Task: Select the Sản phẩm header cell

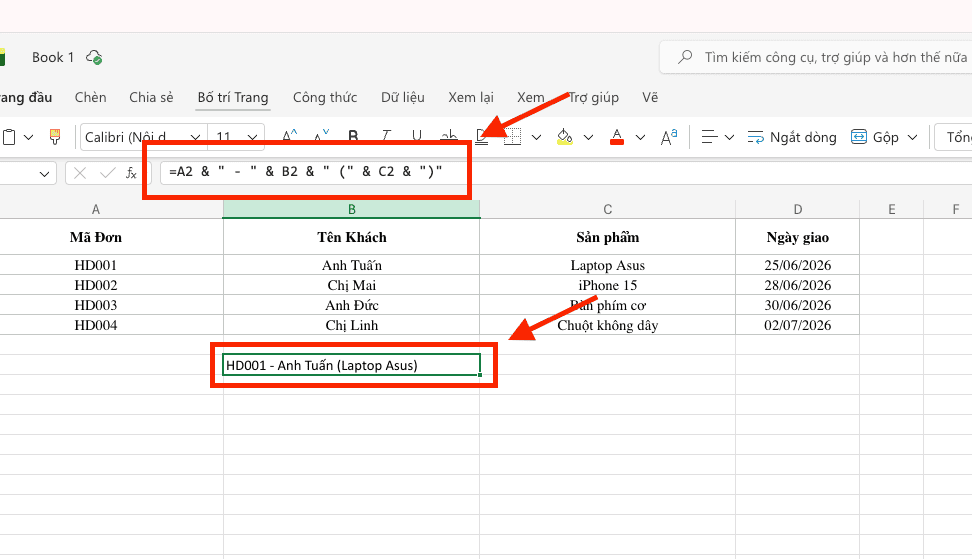Action: click(x=608, y=237)
